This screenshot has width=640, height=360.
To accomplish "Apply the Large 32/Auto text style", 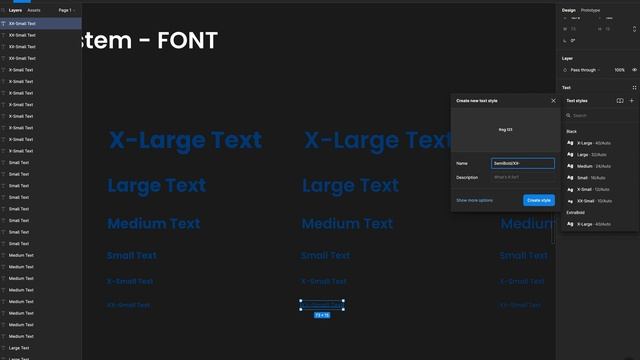I will click(591, 155).
